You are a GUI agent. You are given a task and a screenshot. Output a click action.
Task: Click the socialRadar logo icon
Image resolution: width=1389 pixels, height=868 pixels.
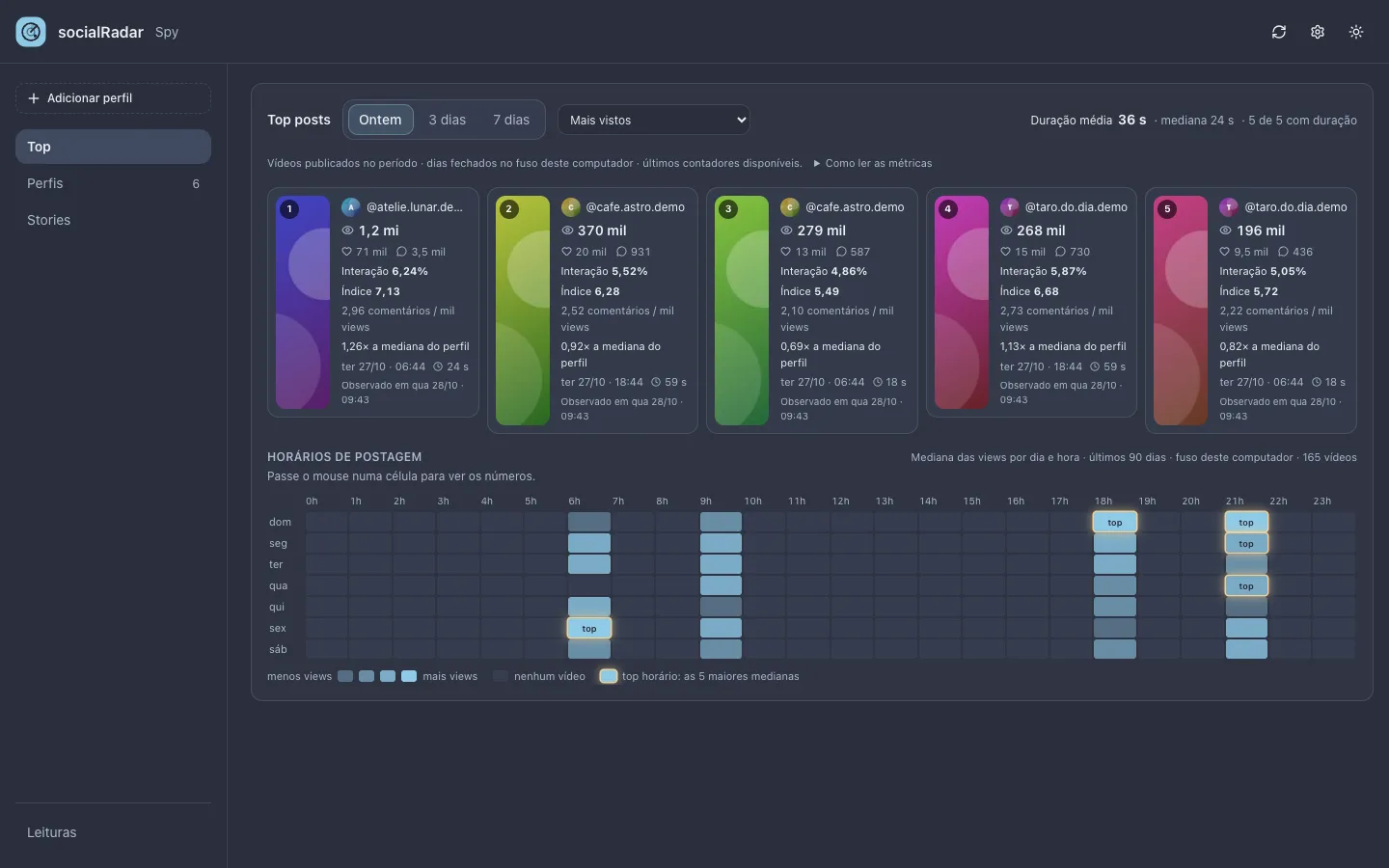coord(31,32)
